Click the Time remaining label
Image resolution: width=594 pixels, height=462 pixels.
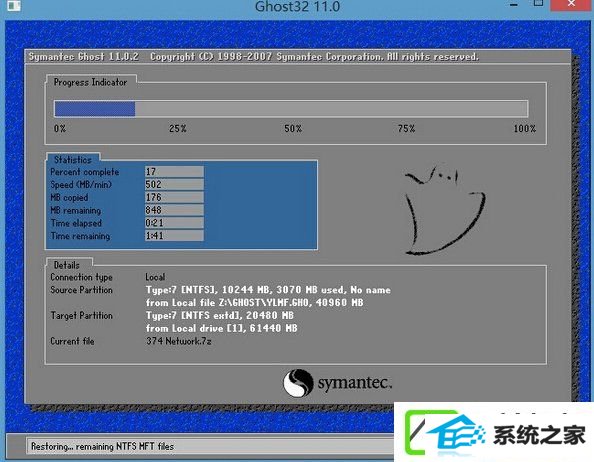pos(80,236)
